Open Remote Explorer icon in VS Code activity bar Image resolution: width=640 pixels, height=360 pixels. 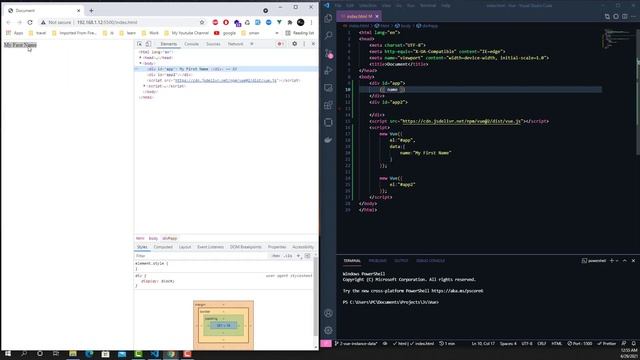pos(329,88)
